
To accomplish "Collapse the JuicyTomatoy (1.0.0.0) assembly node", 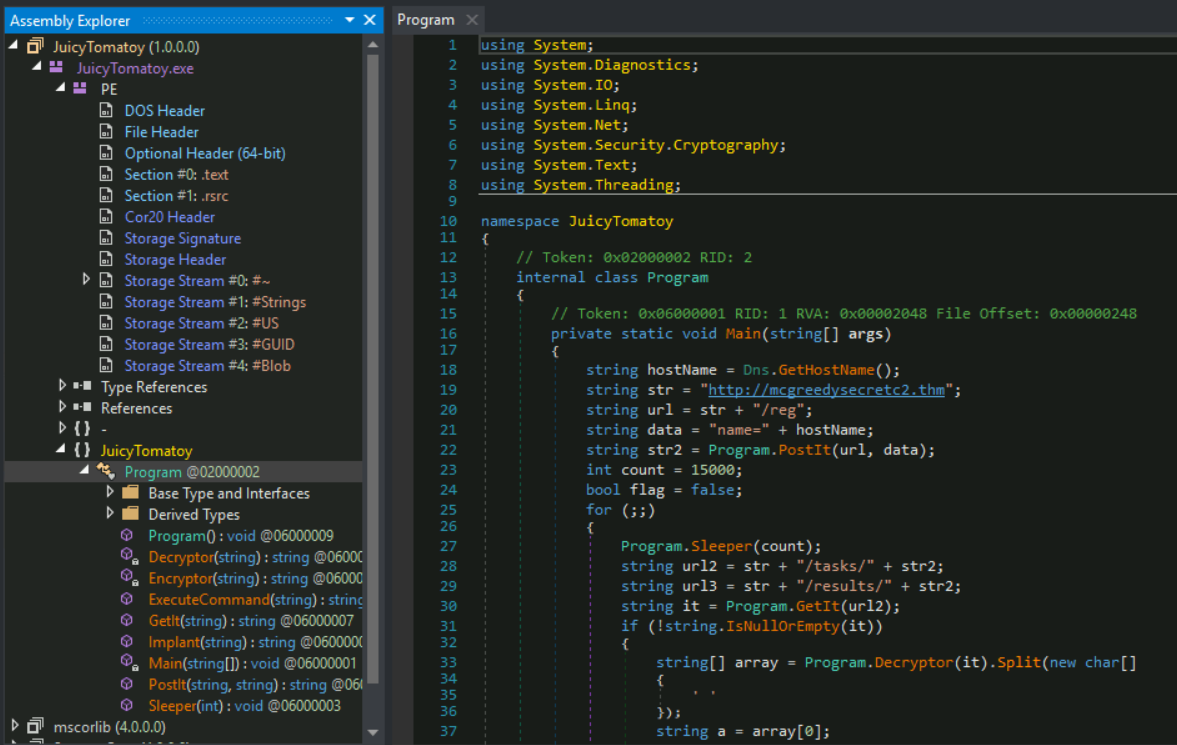I will 14,46.
